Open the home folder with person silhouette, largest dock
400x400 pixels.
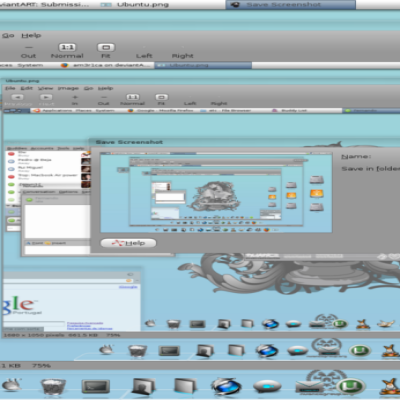[143, 387]
